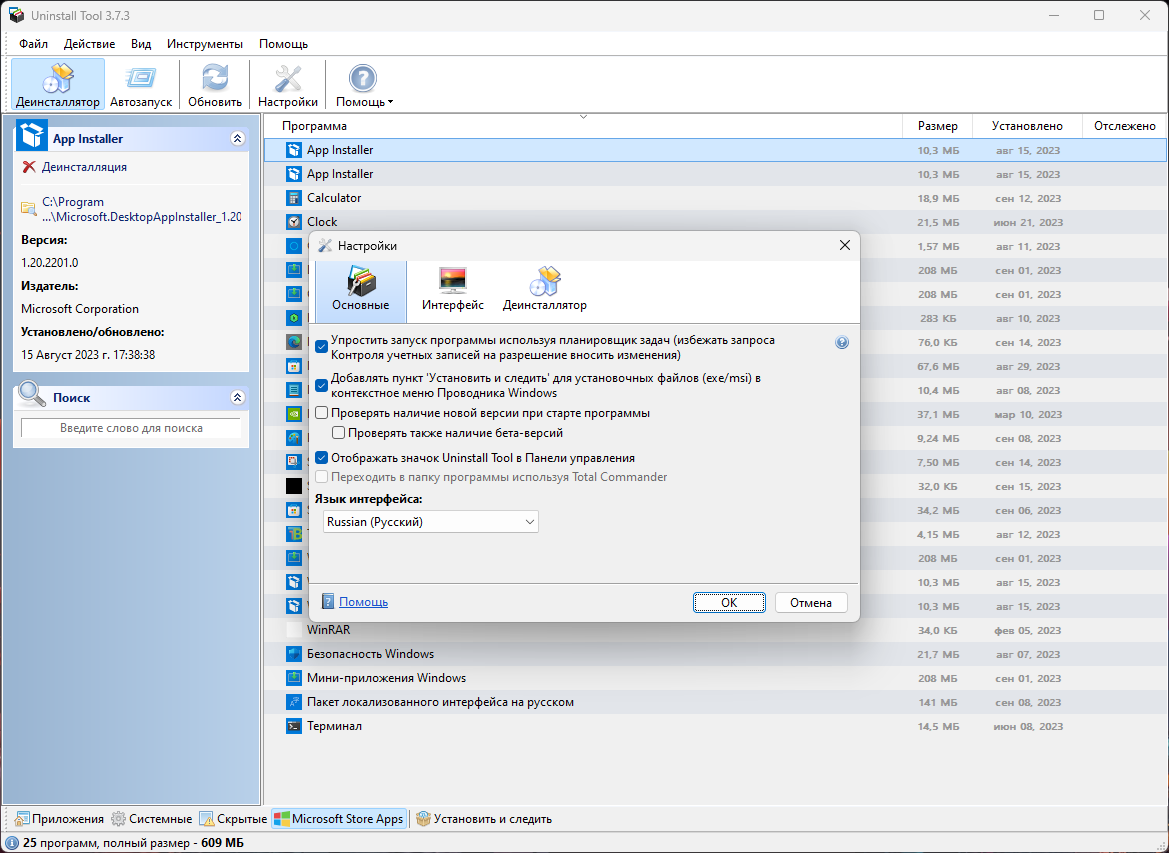Sort by the Отслежено column header
The width and height of the screenshot is (1169, 853).
click(x=1124, y=126)
